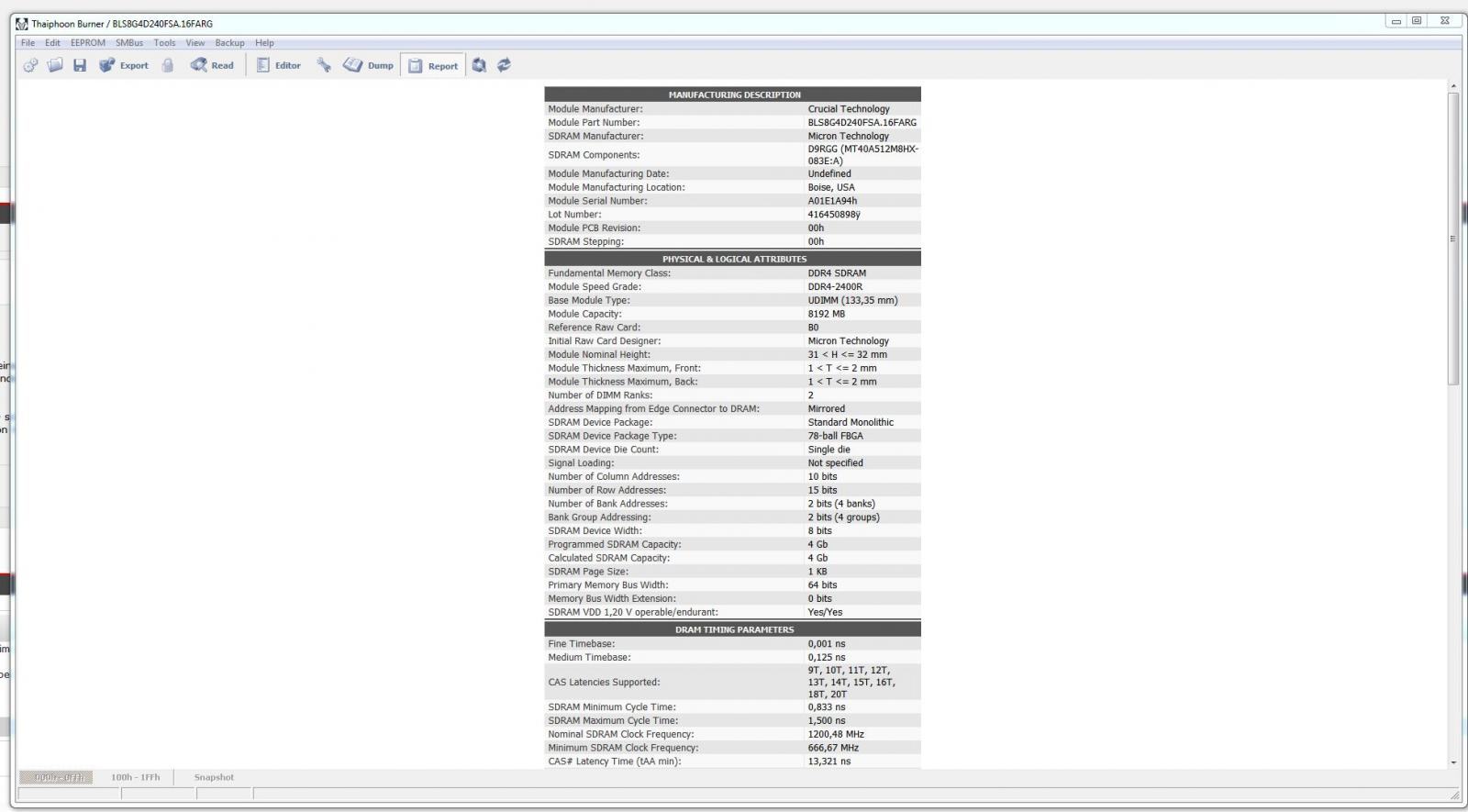Viewport: 1468px width, 812px height.
Task: Save dump with the floppy disk icon
Action: tap(80, 65)
